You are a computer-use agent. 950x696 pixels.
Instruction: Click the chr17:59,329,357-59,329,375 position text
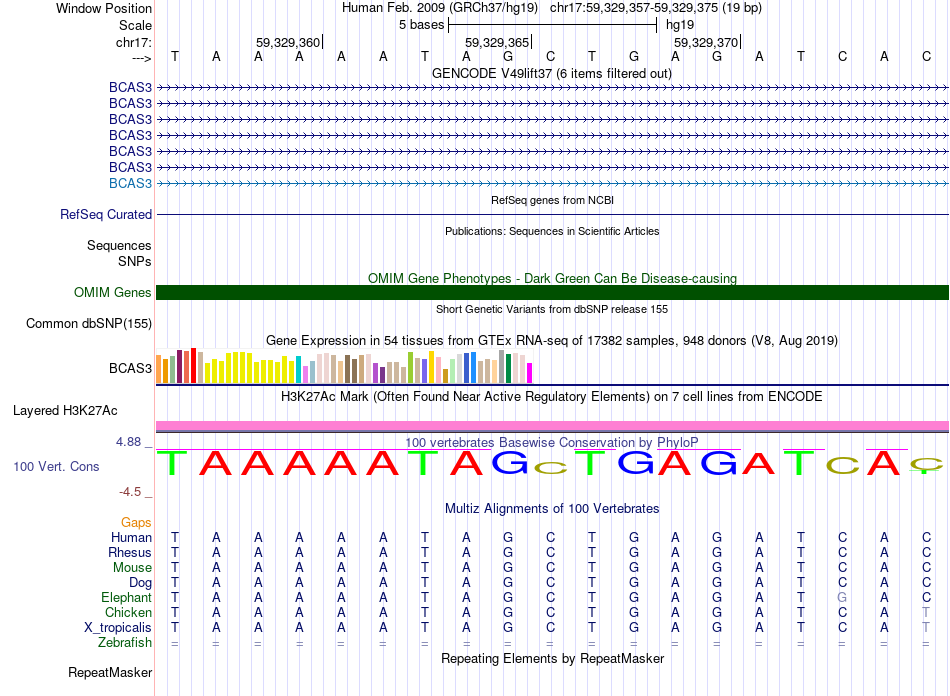pyautogui.click(x=656, y=8)
